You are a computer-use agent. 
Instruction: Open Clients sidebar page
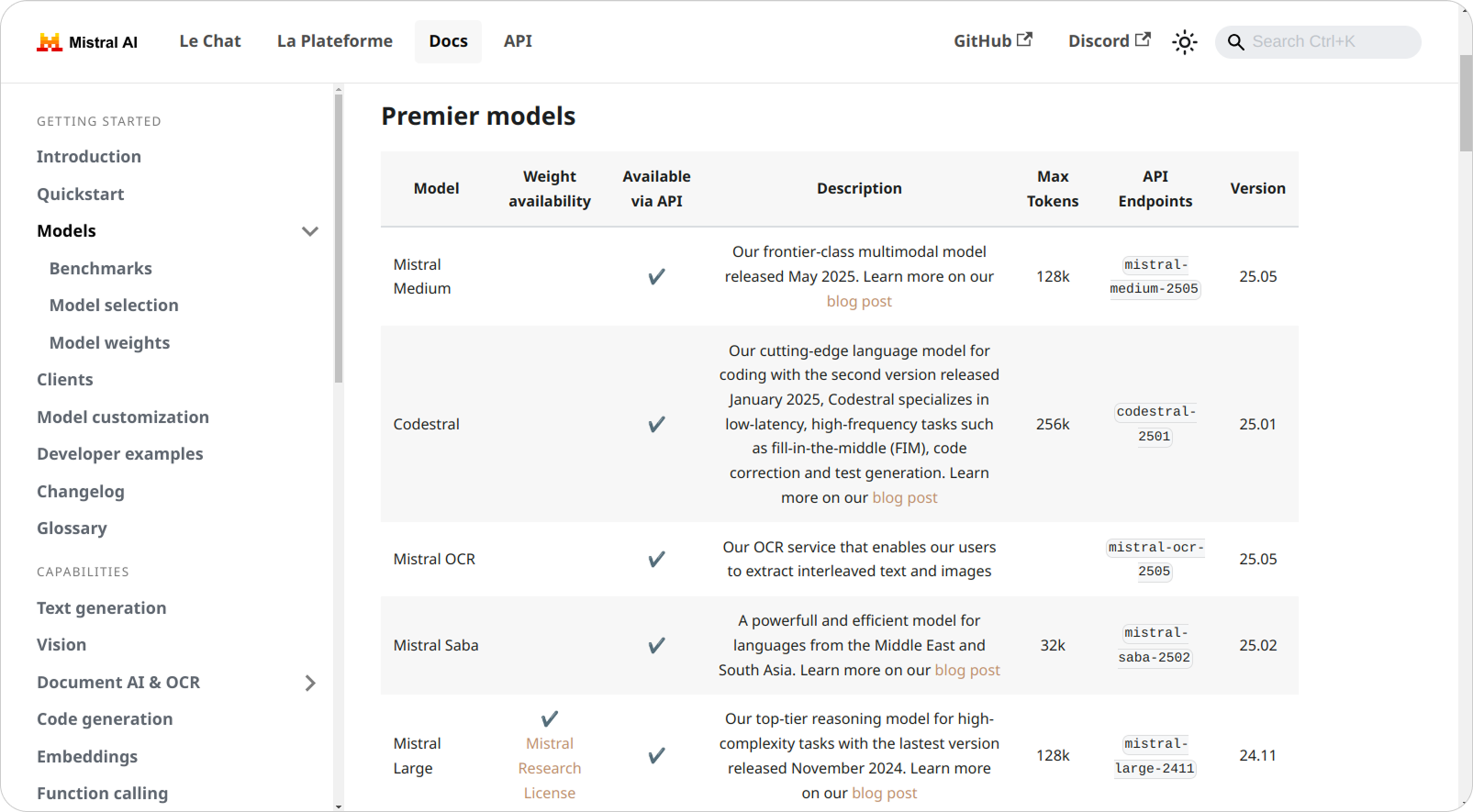[x=65, y=380]
